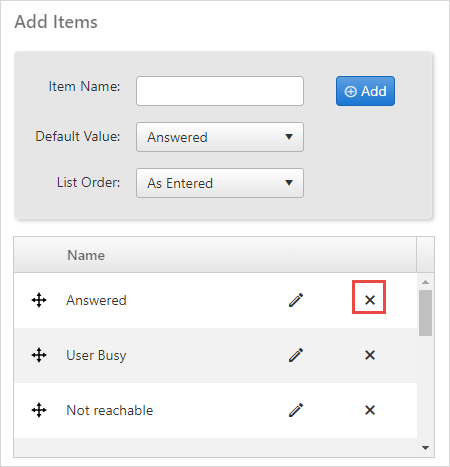Click the Default Value dropdown arrow
Viewport: 450px width, 467px height.
[x=289, y=137]
